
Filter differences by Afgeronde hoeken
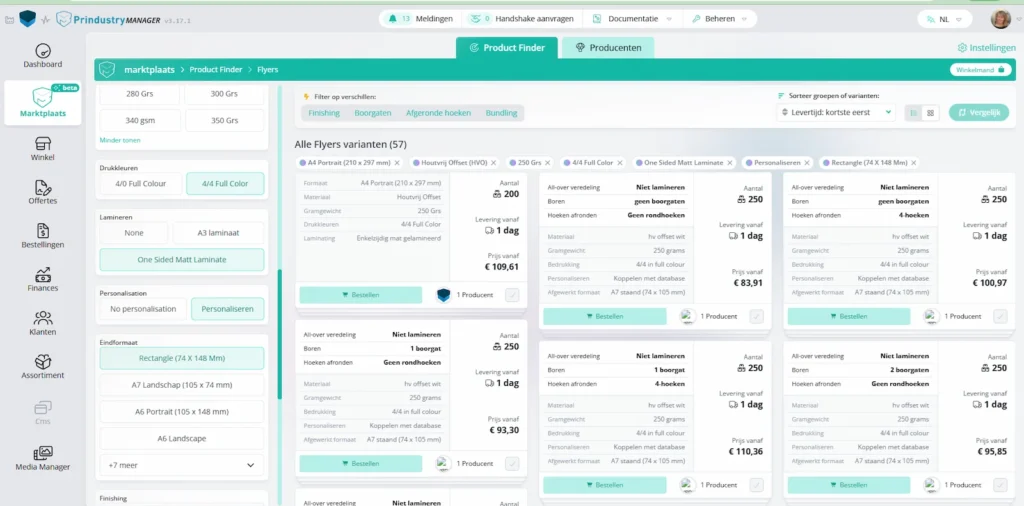tap(438, 113)
